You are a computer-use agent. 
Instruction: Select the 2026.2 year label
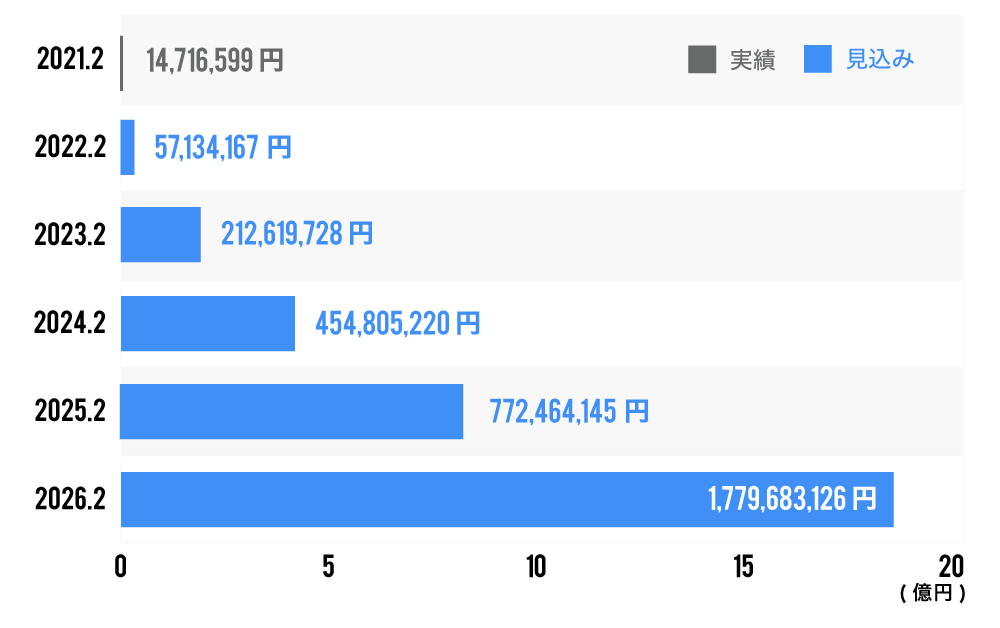tap(70, 499)
